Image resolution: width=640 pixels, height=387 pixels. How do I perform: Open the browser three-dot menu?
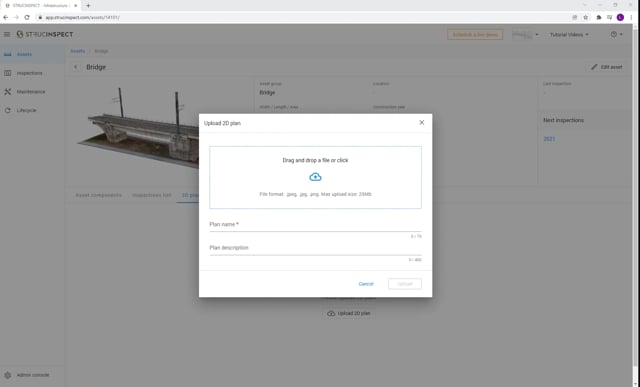pos(631,17)
